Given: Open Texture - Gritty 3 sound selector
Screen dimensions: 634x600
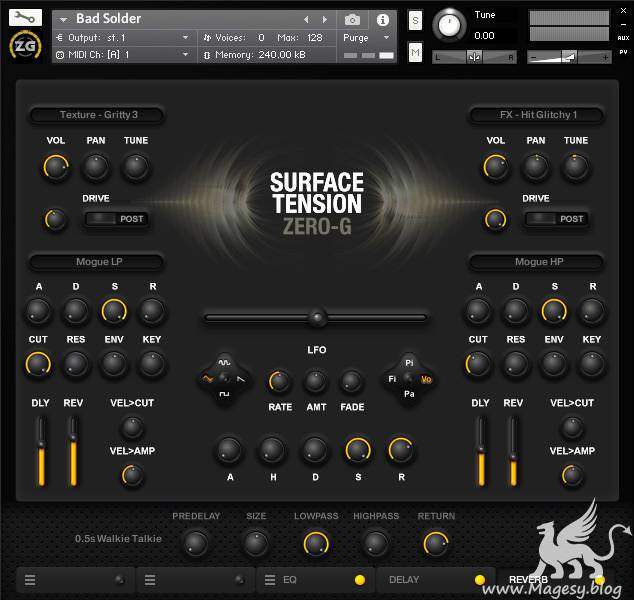Looking at the screenshot, I should pos(97,115).
